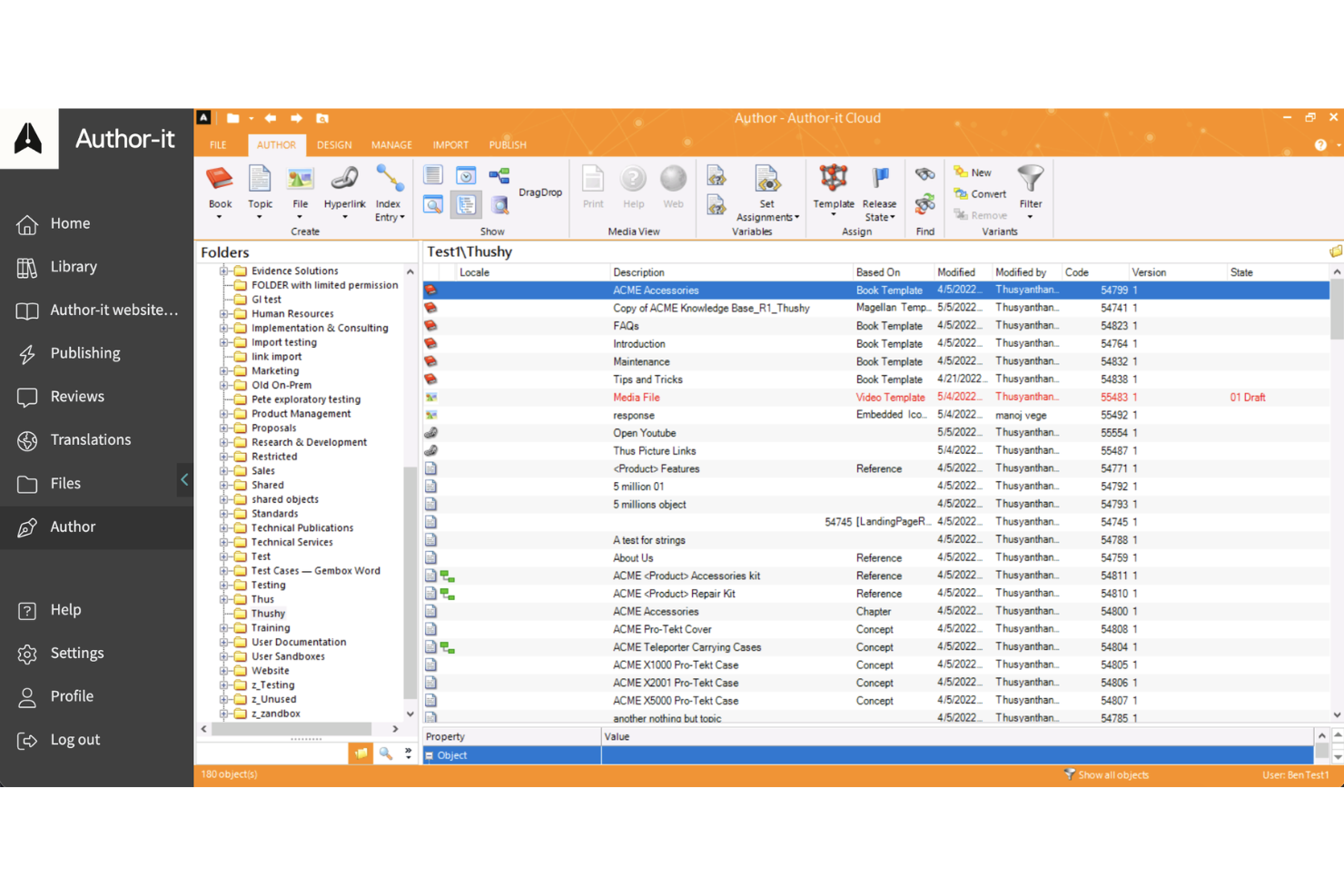This screenshot has width=1344, height=896.
Task: Expand the Evidence Solutions folder
Action: (223, 271)
